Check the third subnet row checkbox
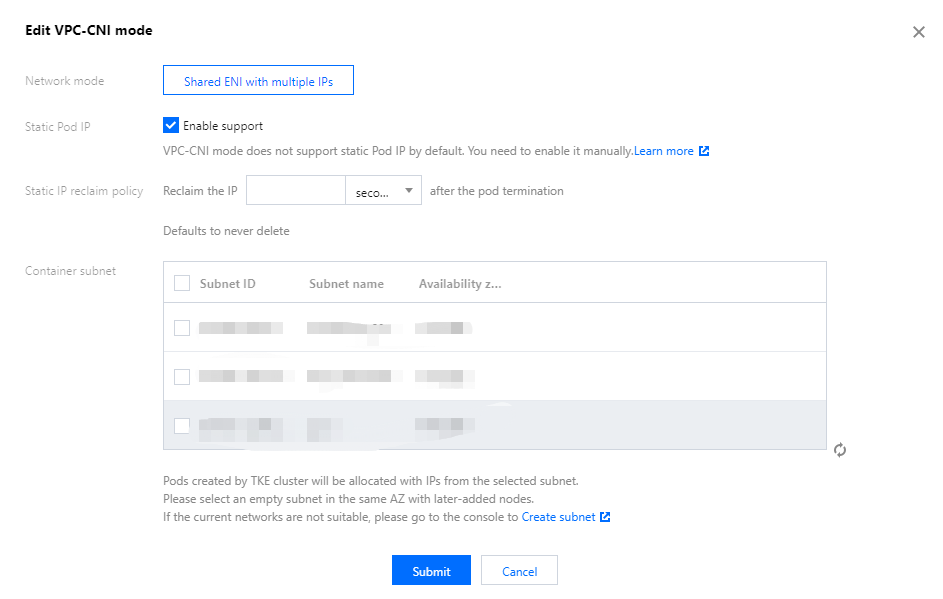This screenshot has width=943, height=599. [182, 425]
